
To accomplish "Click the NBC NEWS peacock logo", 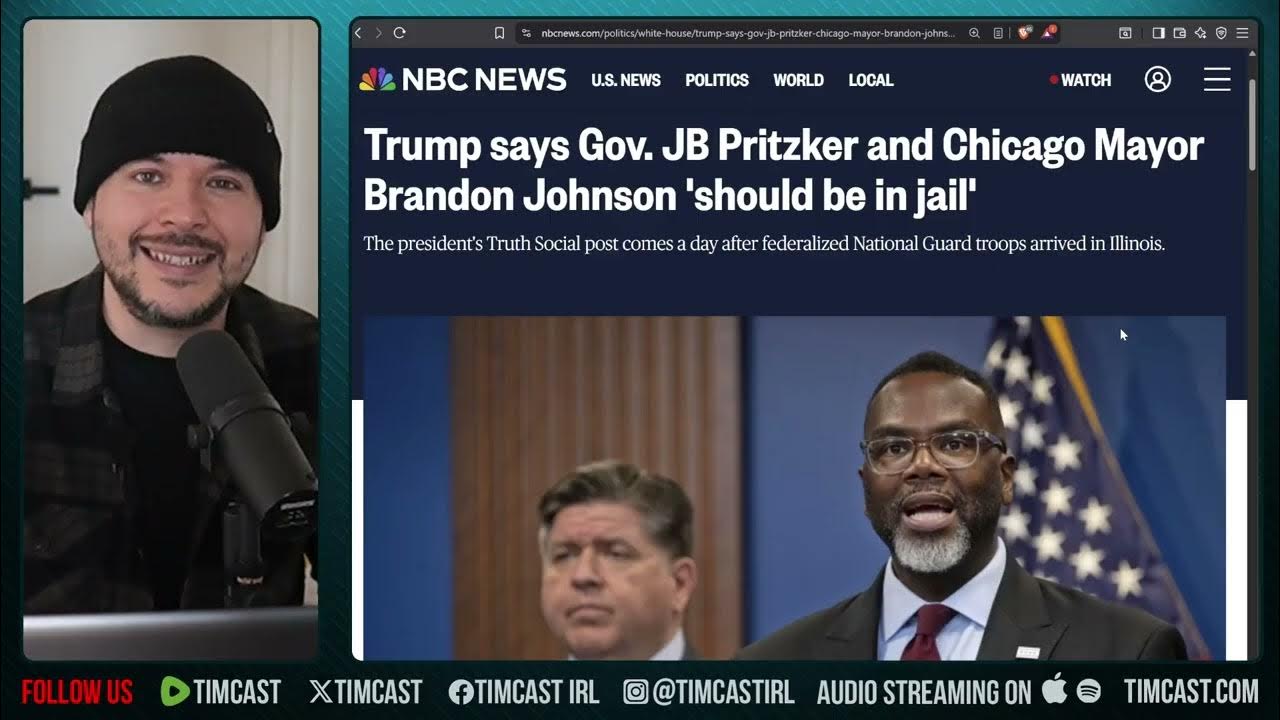I will point(463,80).
